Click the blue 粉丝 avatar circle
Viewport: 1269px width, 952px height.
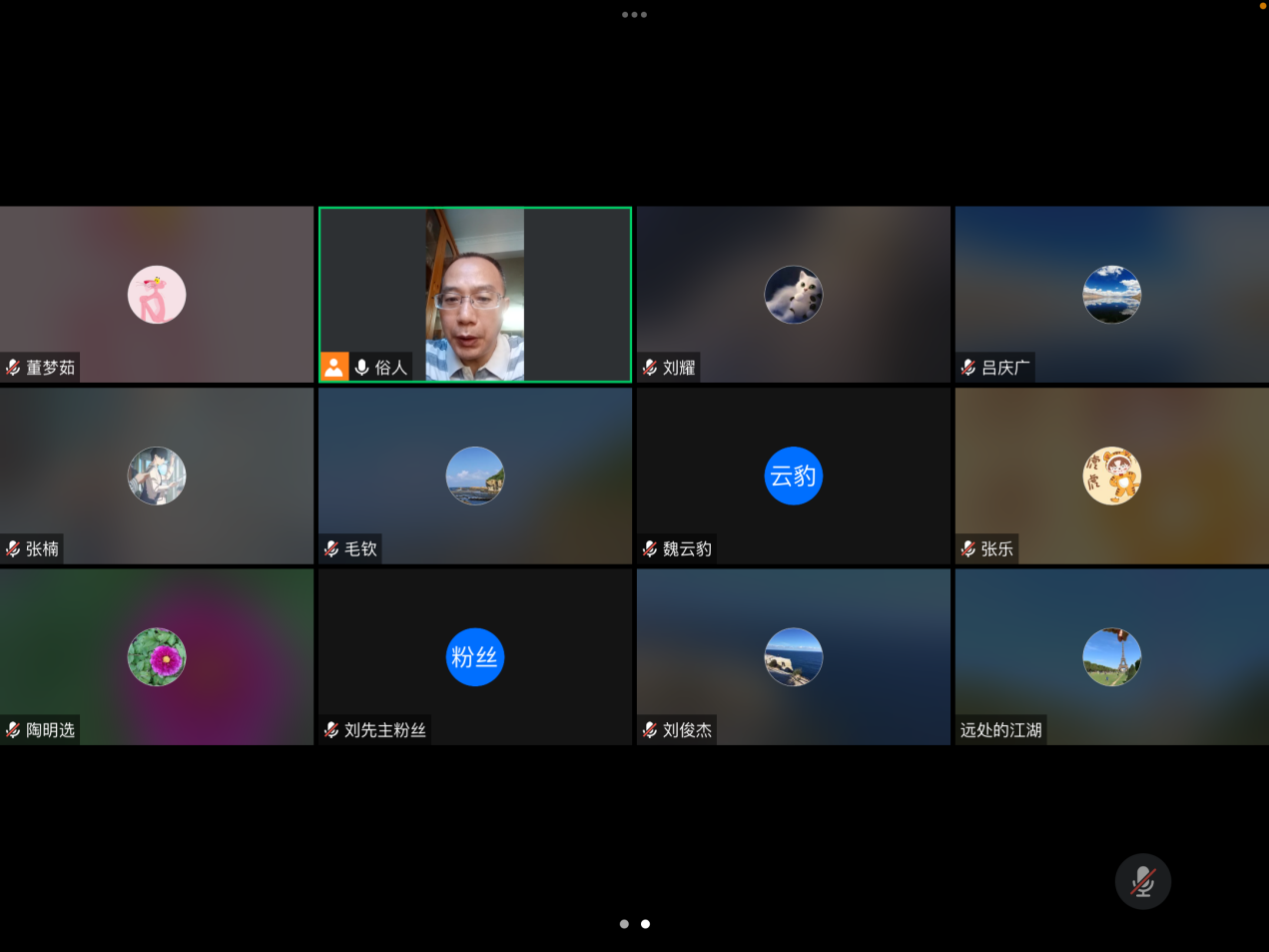(475, 657)
